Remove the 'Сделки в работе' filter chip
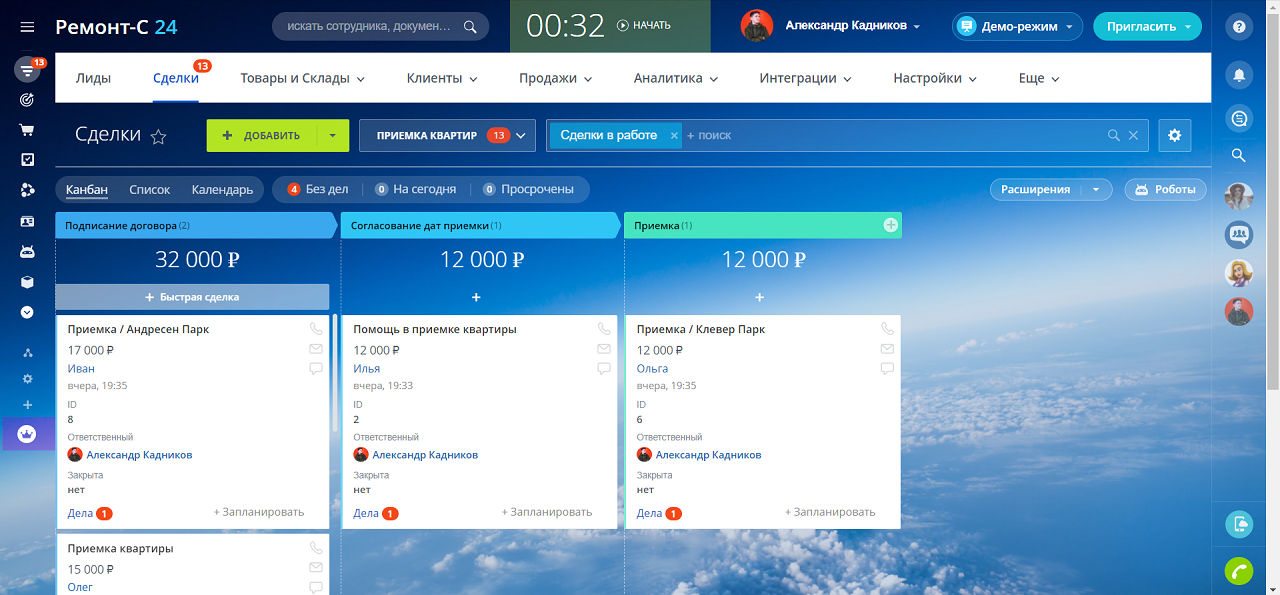This screenshot has height=595, width=1280. coord(674,135)
